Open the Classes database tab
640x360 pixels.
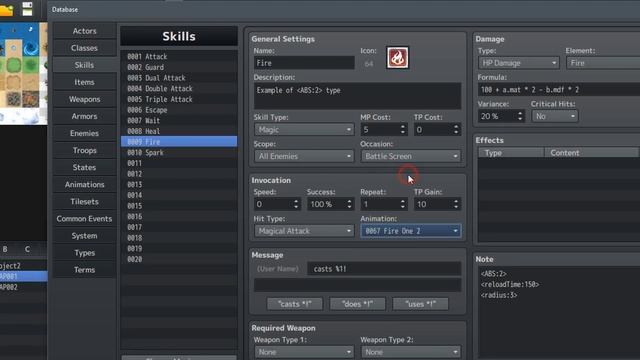point(84,48)
